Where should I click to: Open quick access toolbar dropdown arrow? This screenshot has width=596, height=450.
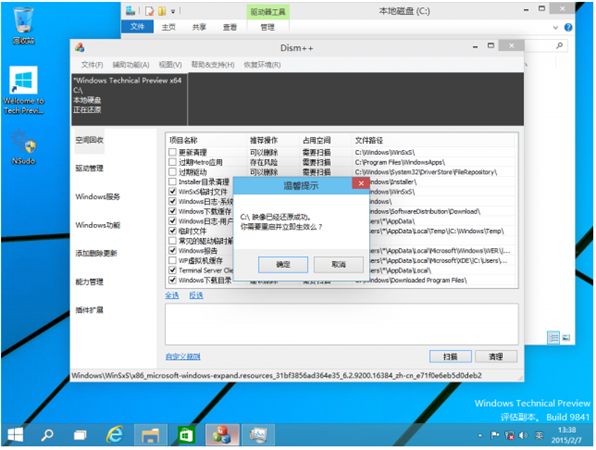point(173,11)
